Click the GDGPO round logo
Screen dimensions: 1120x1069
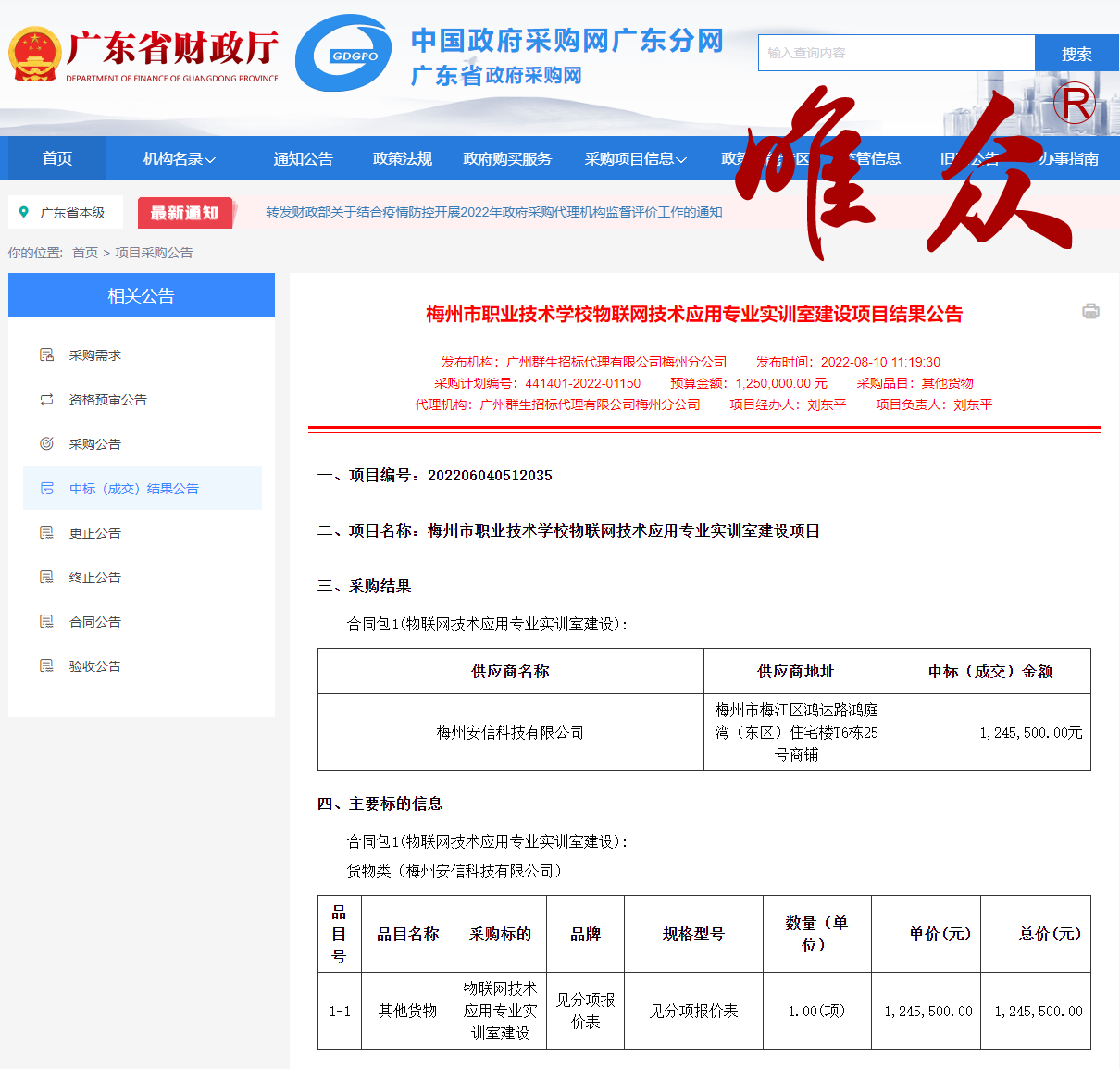pyautogui.click(x=343, y=54)
